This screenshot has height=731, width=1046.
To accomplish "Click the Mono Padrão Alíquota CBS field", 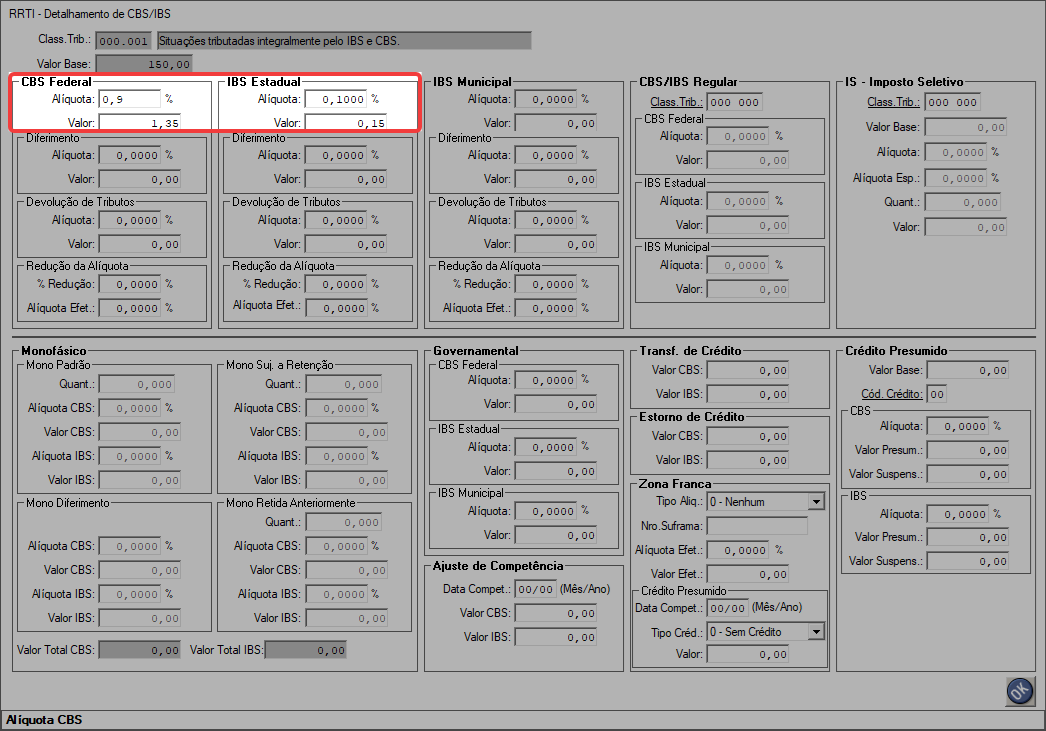I will 130,408.
